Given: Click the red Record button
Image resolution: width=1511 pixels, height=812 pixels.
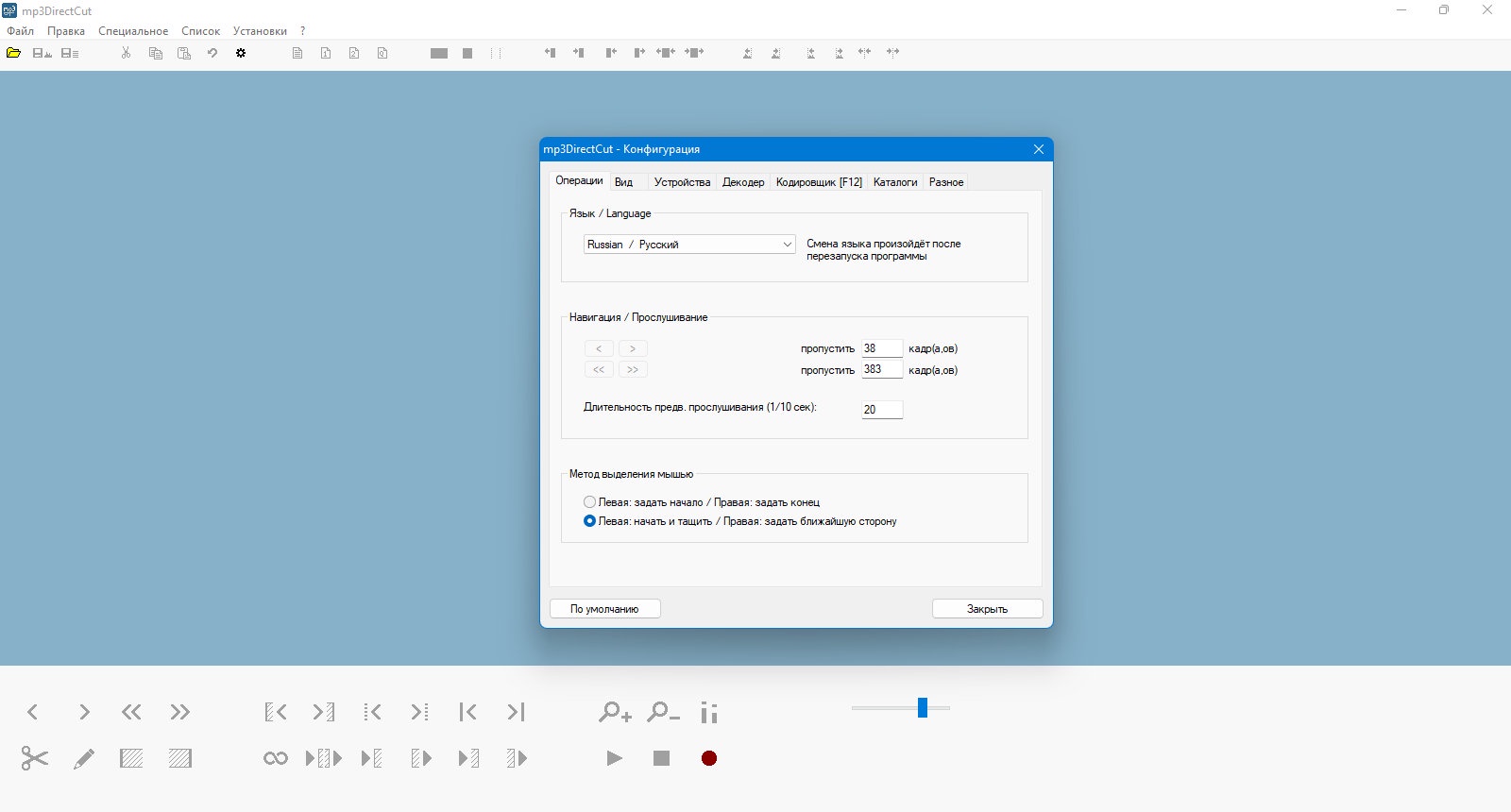Looking at the screenshot, I should (x=709, y=758).
